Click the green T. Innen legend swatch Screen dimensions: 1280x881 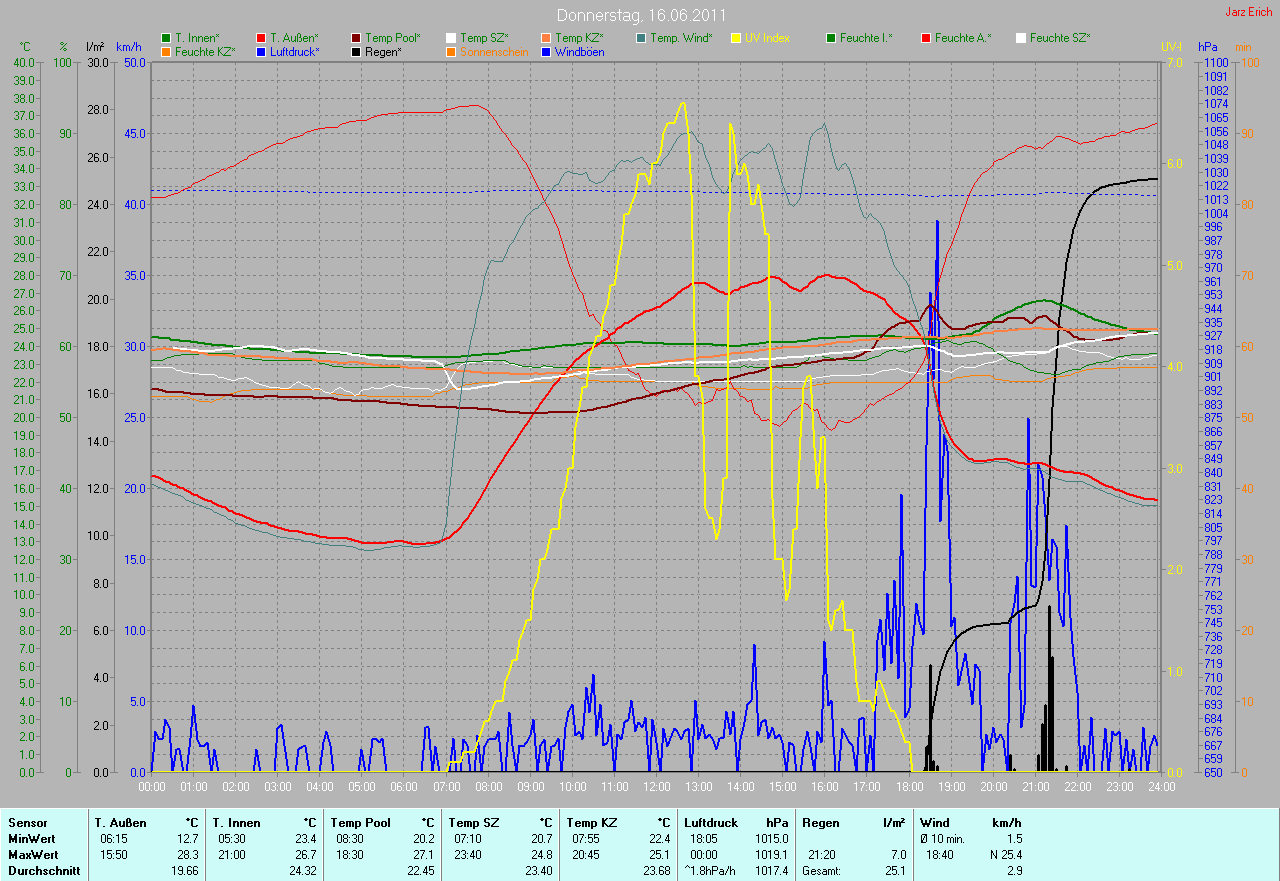(x=166, y=38)
